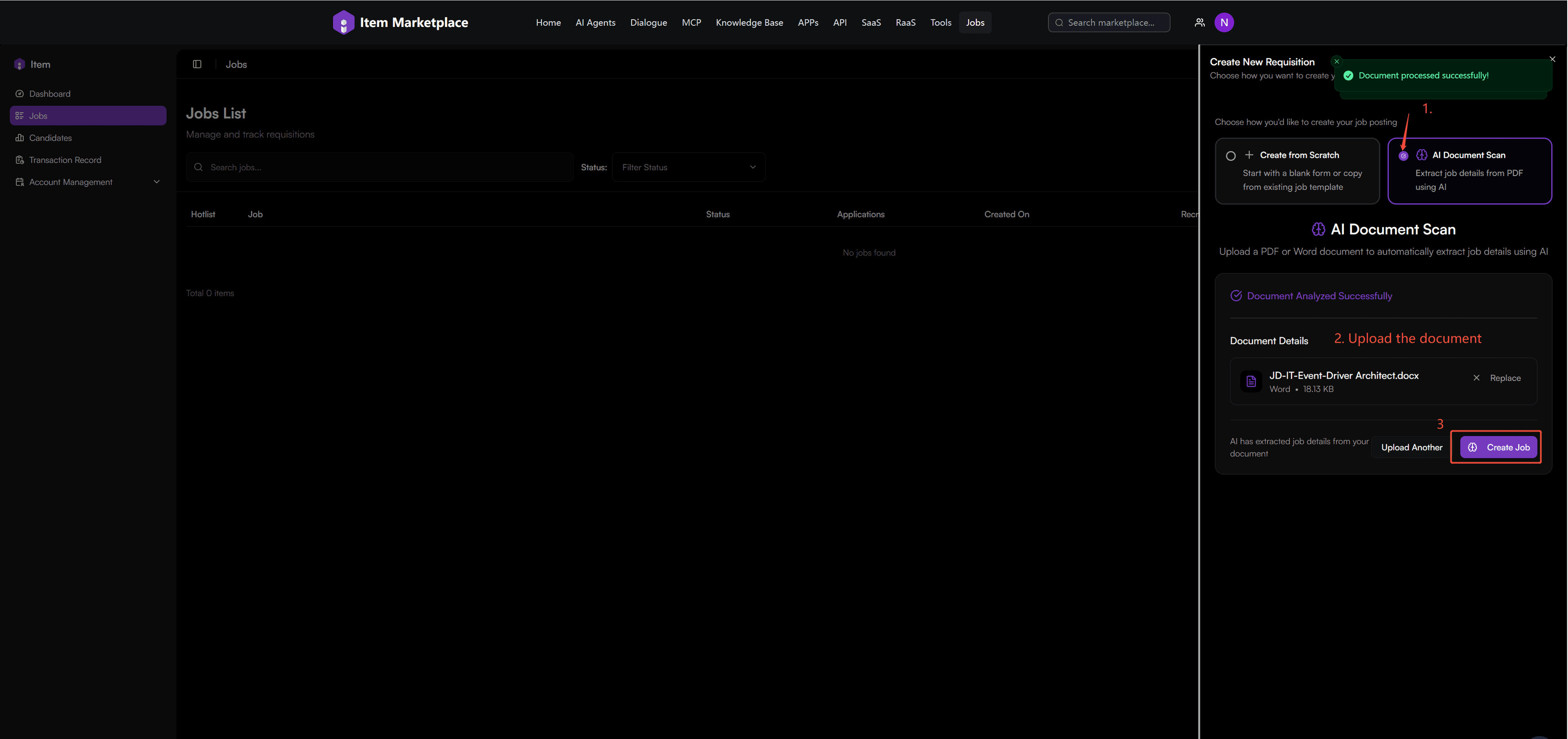Click Replace for the uploaded document
This screenshot has width=1568, height=739.
click(x=1505, y=378)
